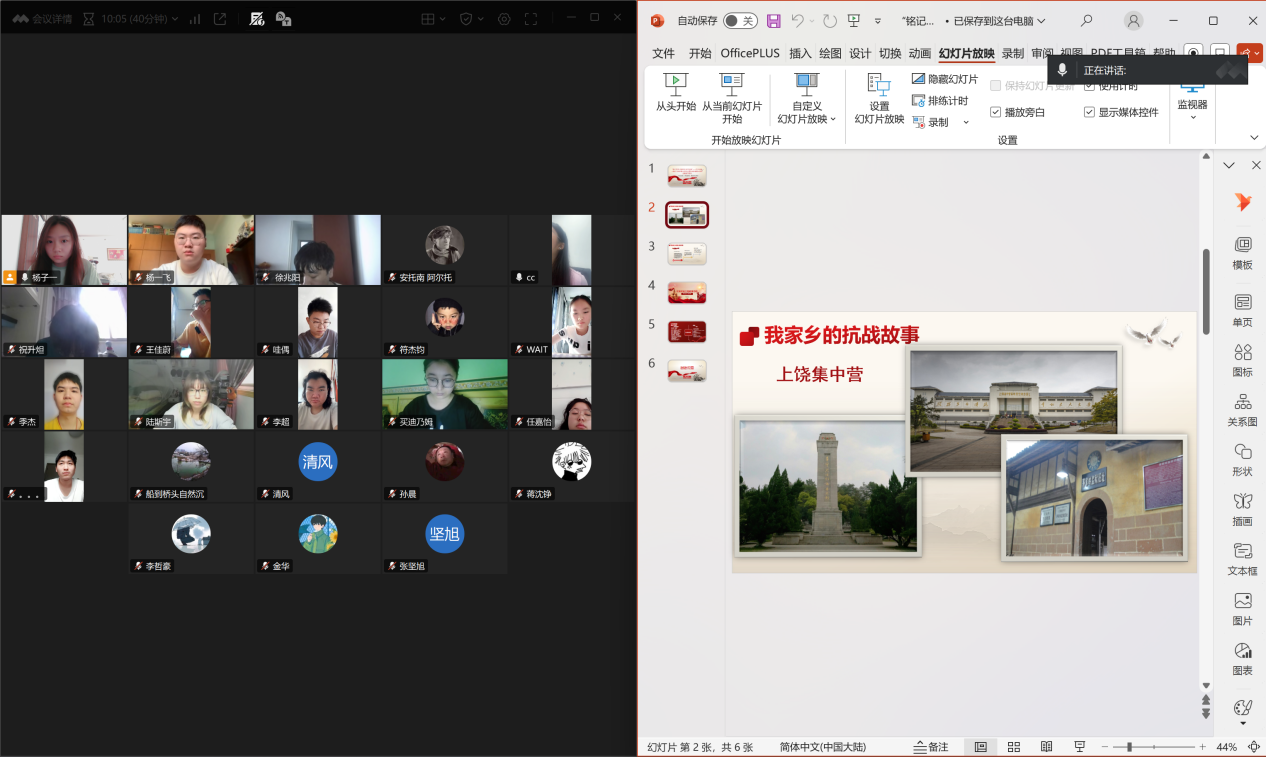Open 图标 icons in right sidebar

[x=1242, y=359]
